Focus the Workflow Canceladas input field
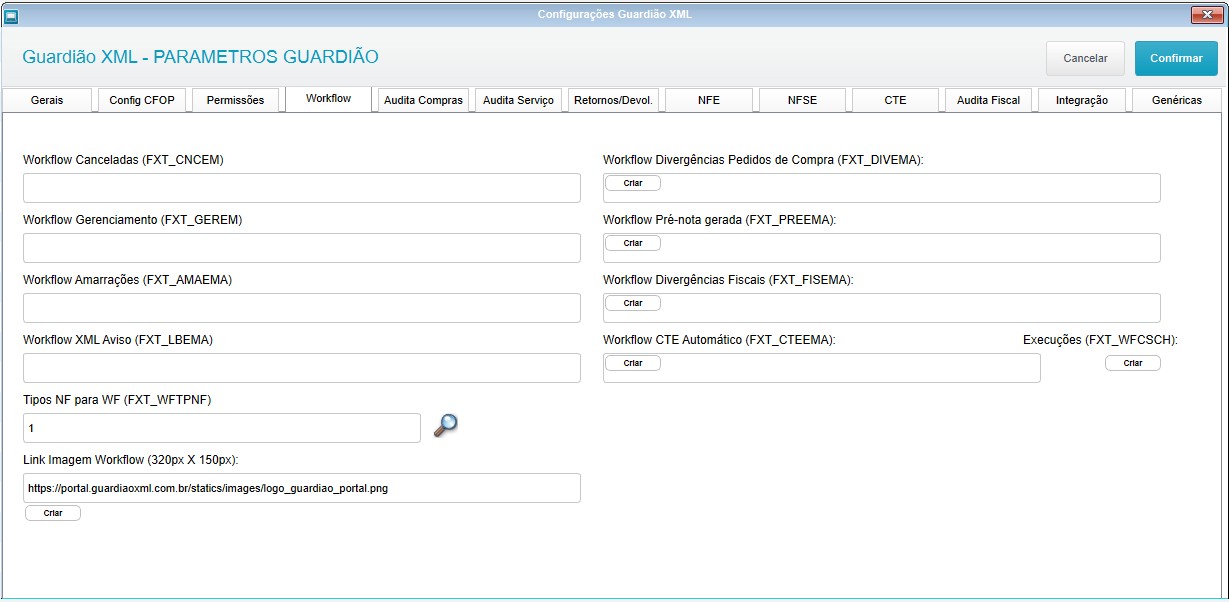Viewport: 1229px width, 602px height. (301, 188)
